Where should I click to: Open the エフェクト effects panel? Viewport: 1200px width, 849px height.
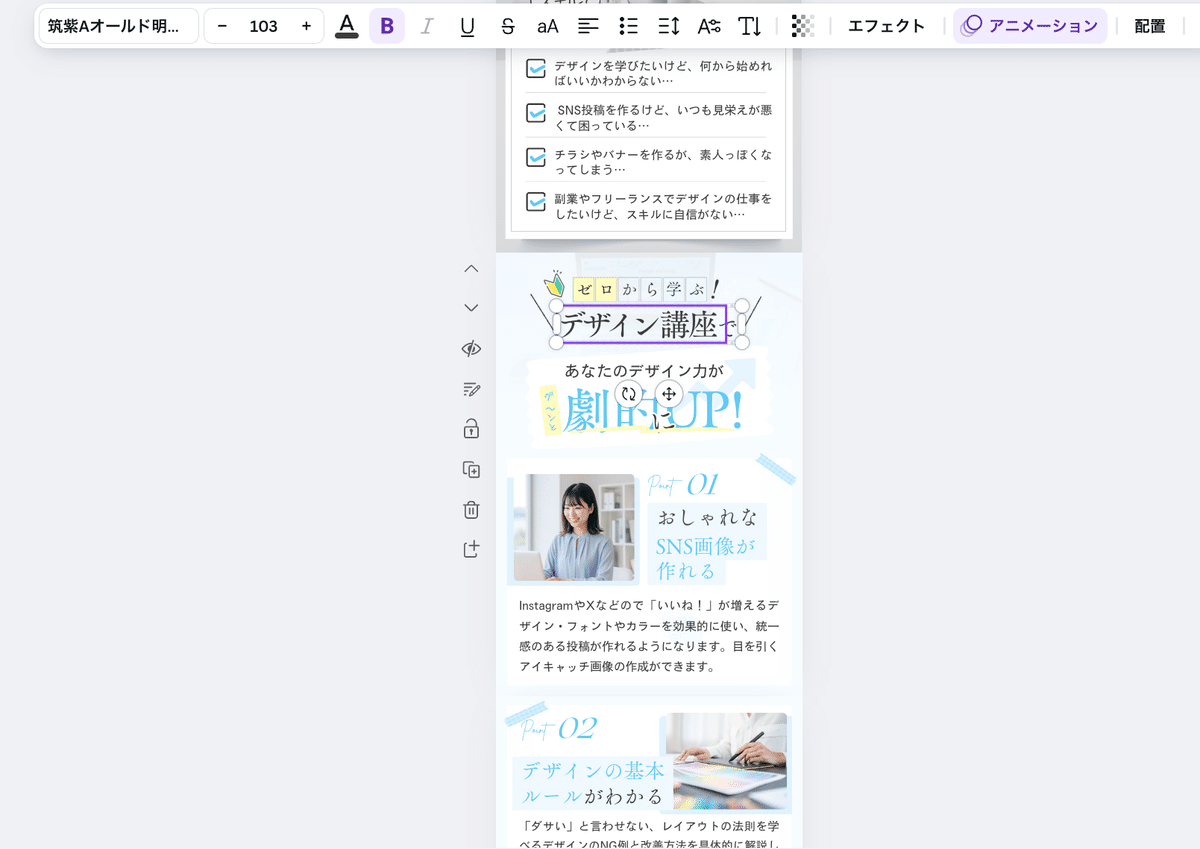point(886,26)
